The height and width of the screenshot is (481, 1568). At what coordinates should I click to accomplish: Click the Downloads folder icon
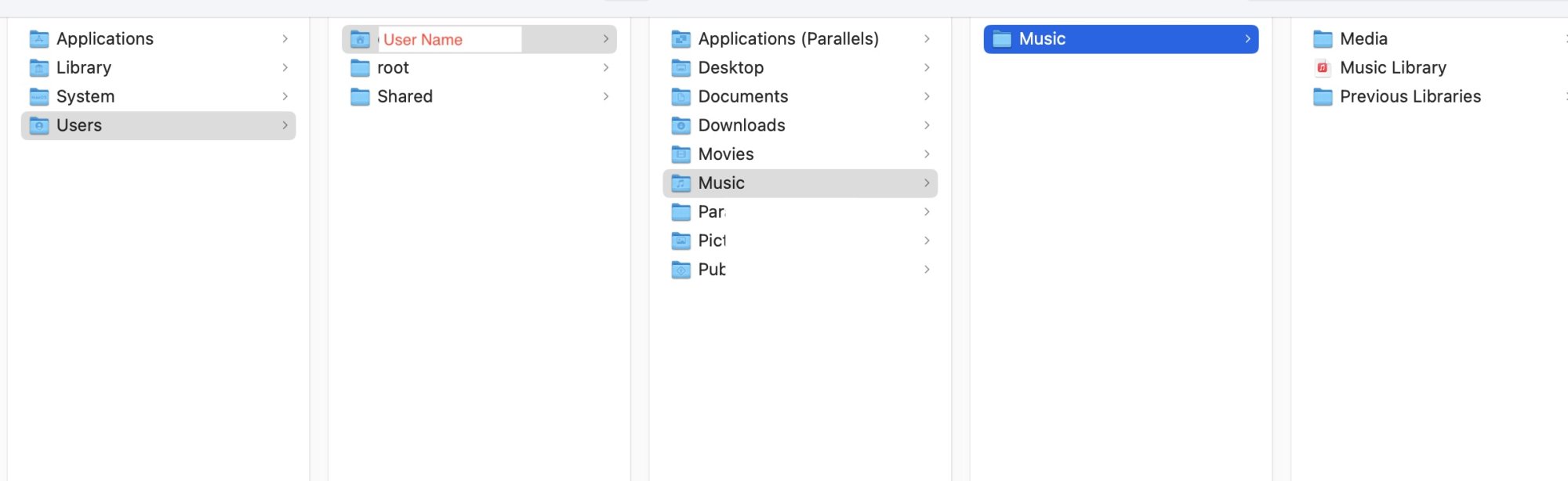point(681,126)
